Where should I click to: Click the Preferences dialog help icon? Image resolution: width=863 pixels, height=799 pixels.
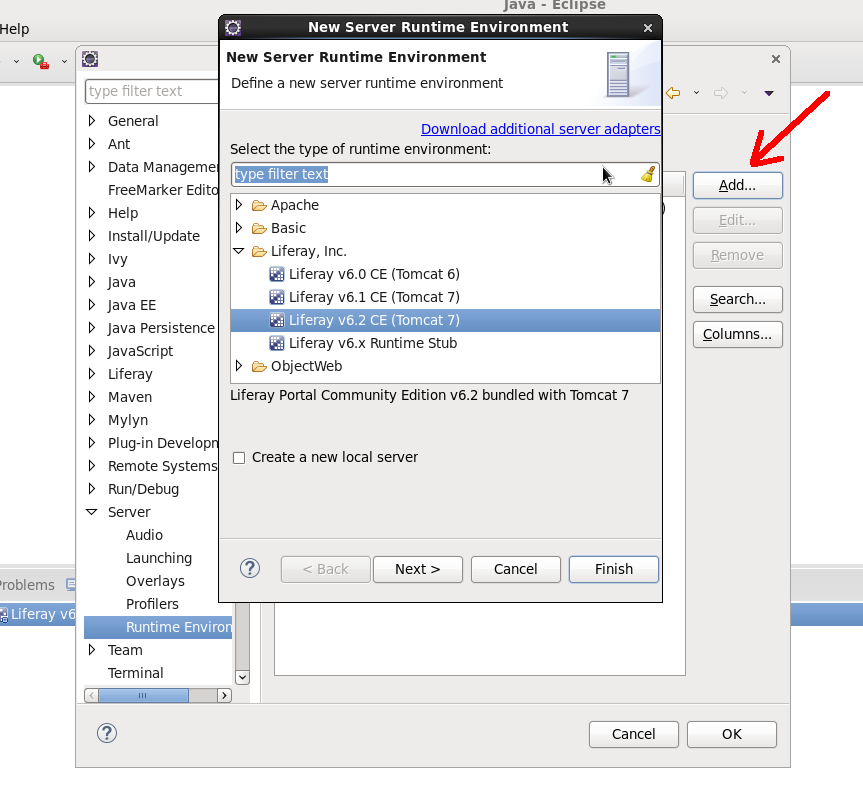[107, 733]
